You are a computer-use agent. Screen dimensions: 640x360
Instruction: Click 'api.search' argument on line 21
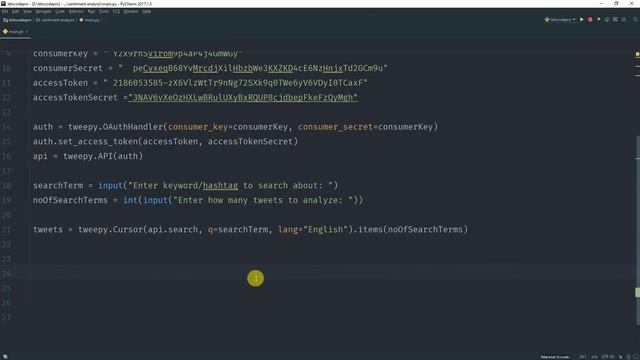[x=173, y=230]
